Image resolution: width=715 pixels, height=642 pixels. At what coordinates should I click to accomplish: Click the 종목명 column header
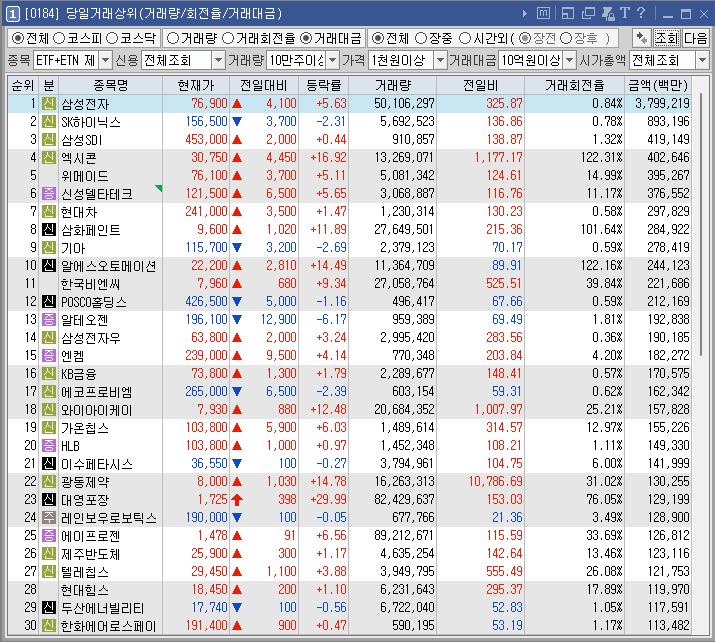click(x=110, y=85)
